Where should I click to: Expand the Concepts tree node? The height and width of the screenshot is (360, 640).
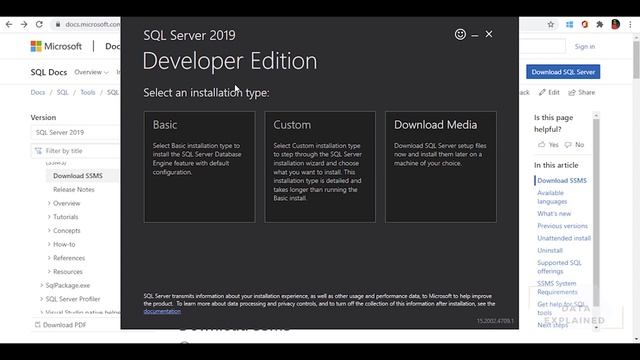pos(49,231)
